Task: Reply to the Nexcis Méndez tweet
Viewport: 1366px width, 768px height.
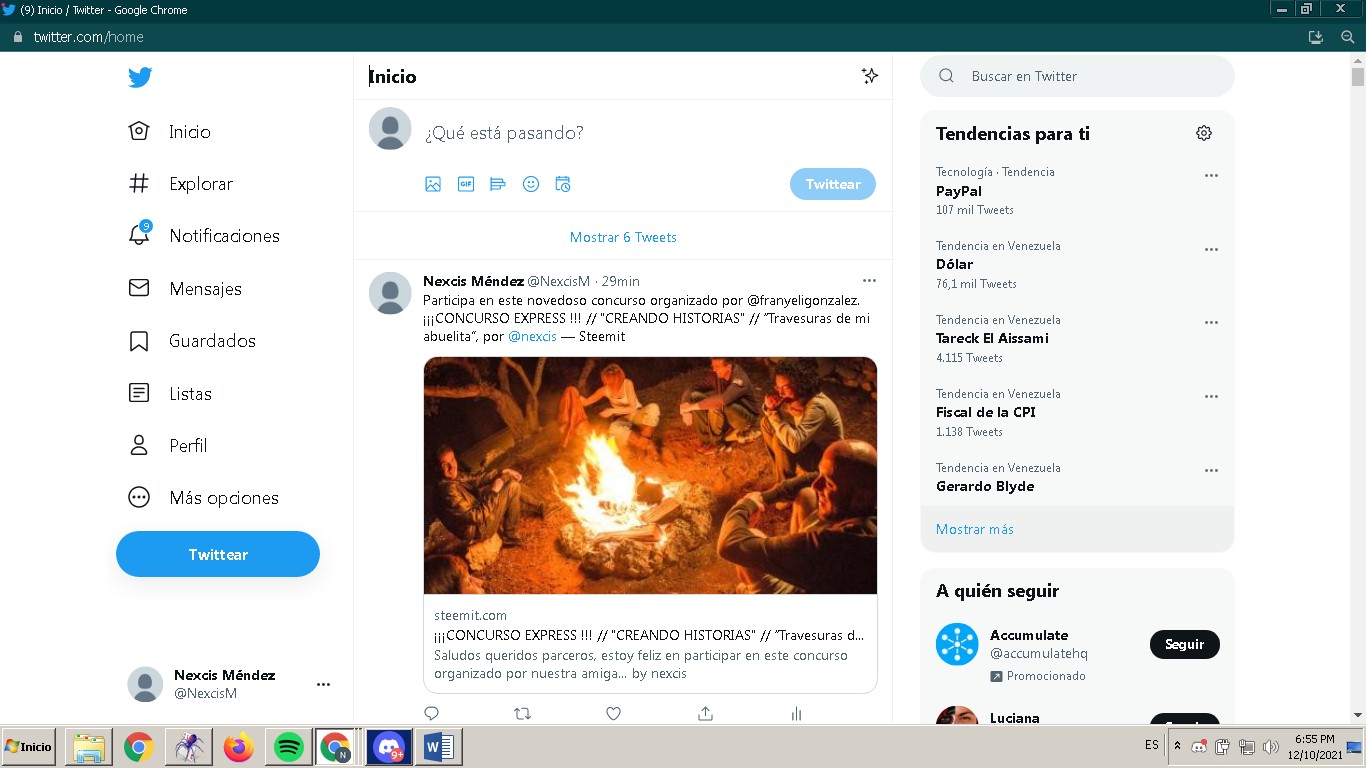Action: (432, 713)
